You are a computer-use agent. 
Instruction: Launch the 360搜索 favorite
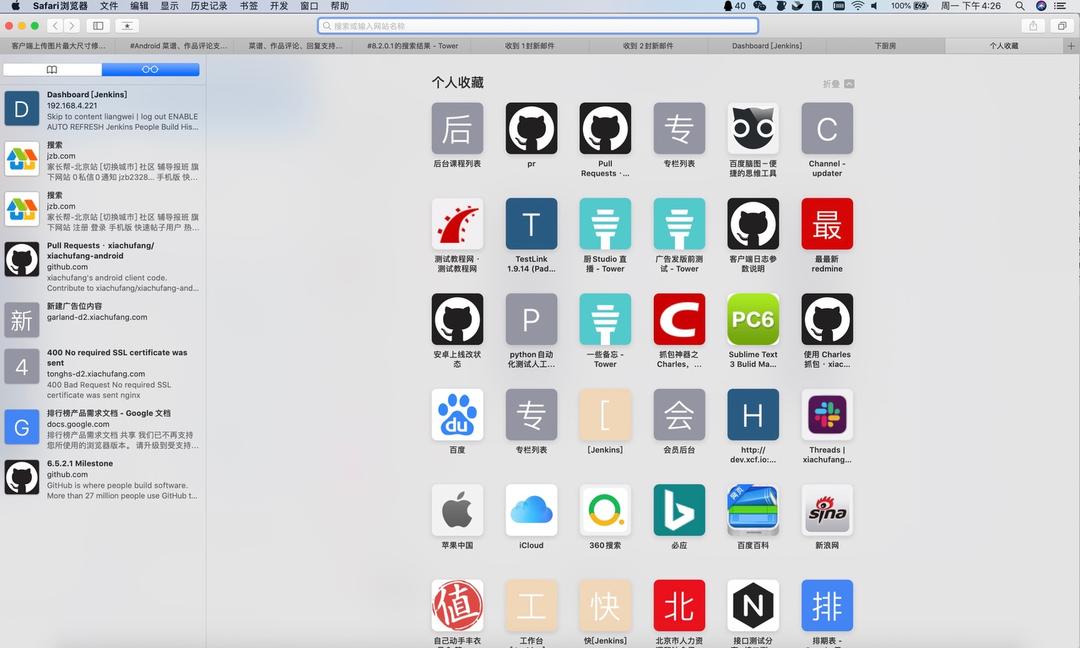[x=605, y=511]
